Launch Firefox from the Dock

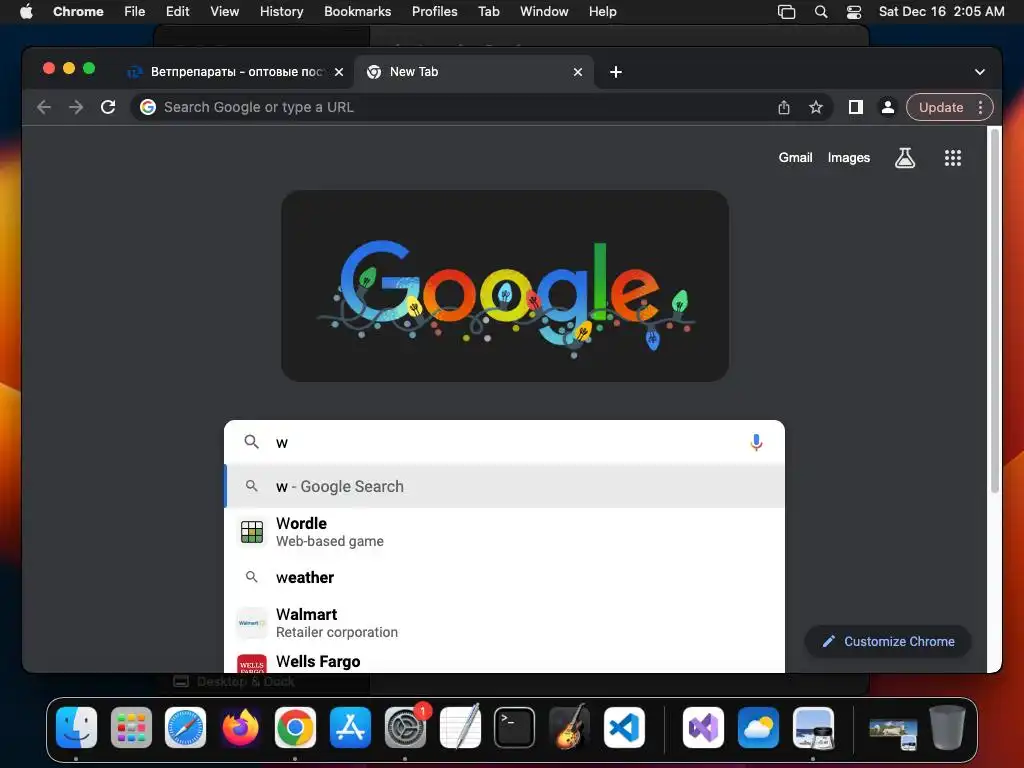(x=240, y=727)
